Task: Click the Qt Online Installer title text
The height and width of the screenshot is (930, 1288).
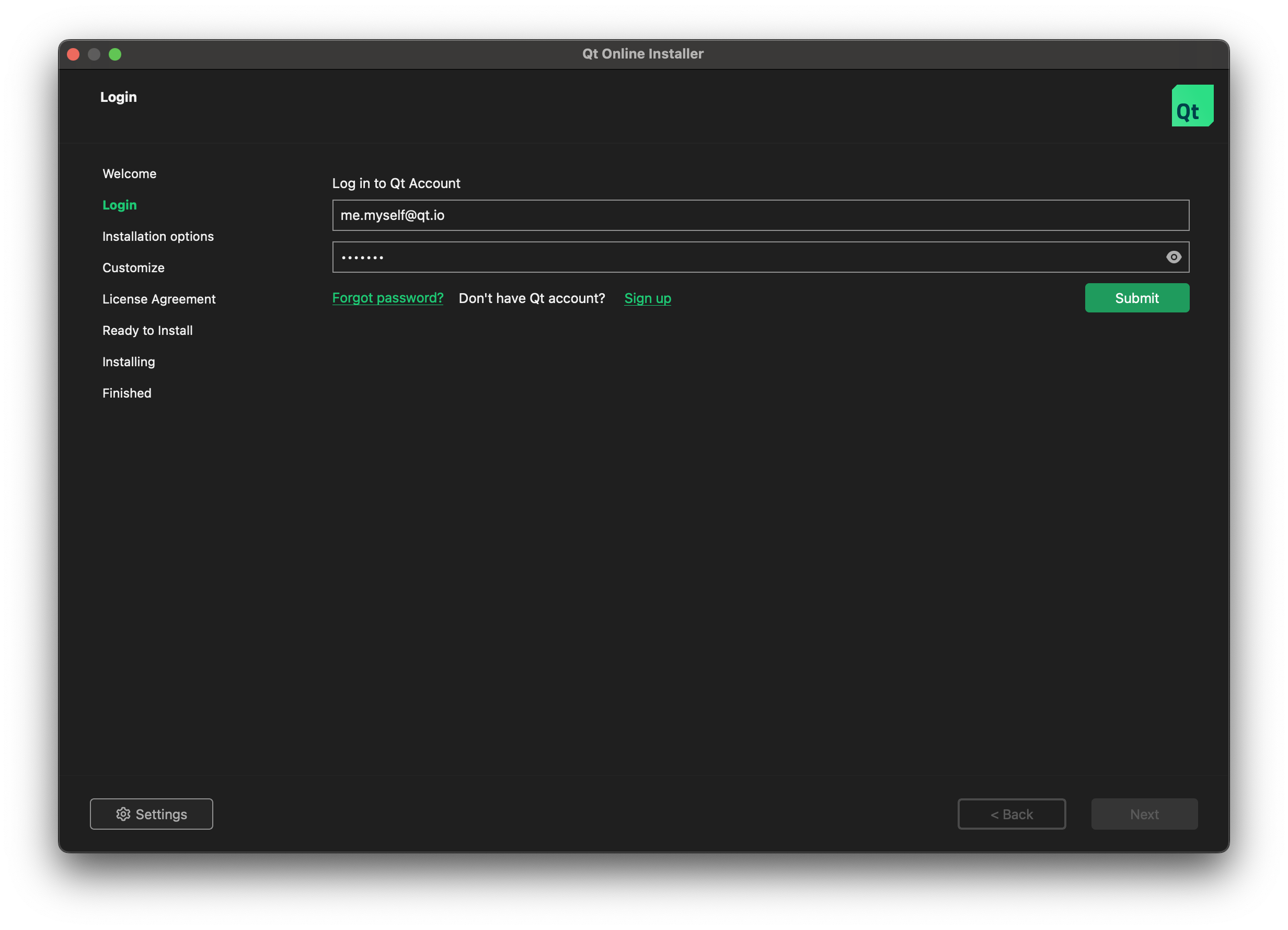Action: [x=643, y=54]
